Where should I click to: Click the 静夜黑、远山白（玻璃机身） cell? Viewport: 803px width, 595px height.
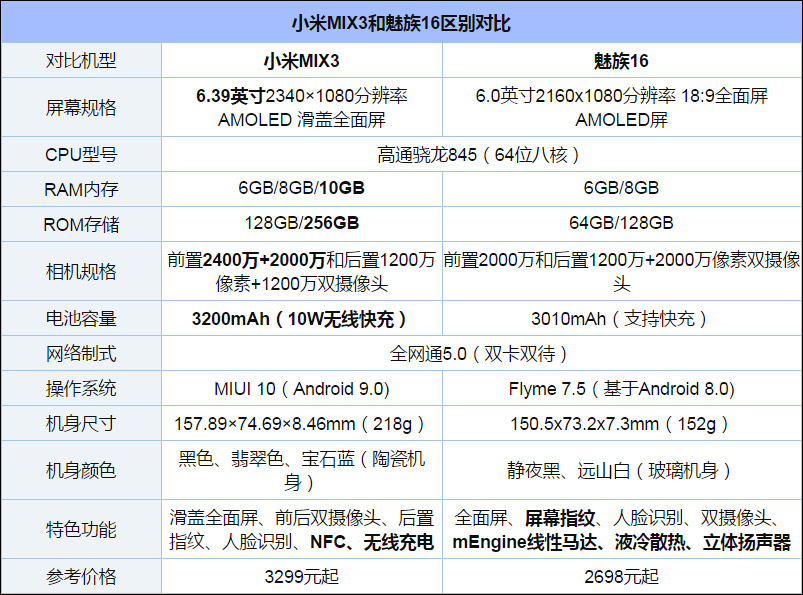(622, 470)
